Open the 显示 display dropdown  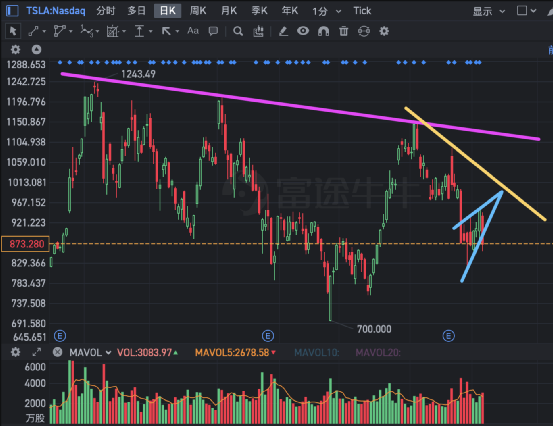489,11
